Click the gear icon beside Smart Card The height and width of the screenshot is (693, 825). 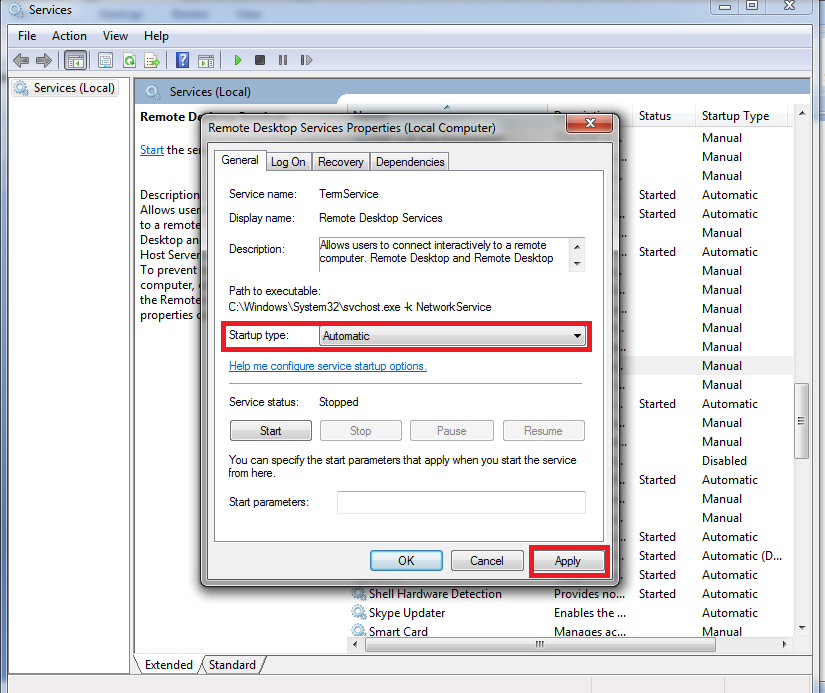(359, 630)
